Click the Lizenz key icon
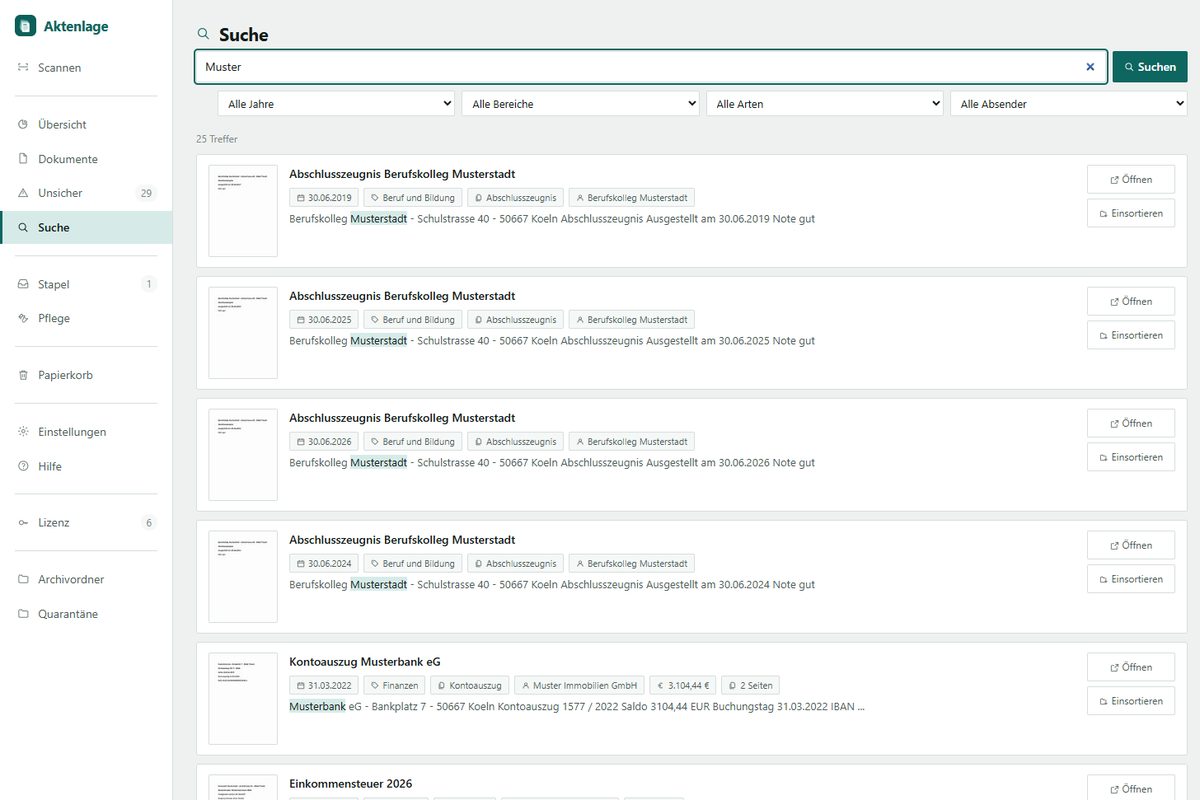This screenshot has height=800, width=1200. [x=23, y=523]
